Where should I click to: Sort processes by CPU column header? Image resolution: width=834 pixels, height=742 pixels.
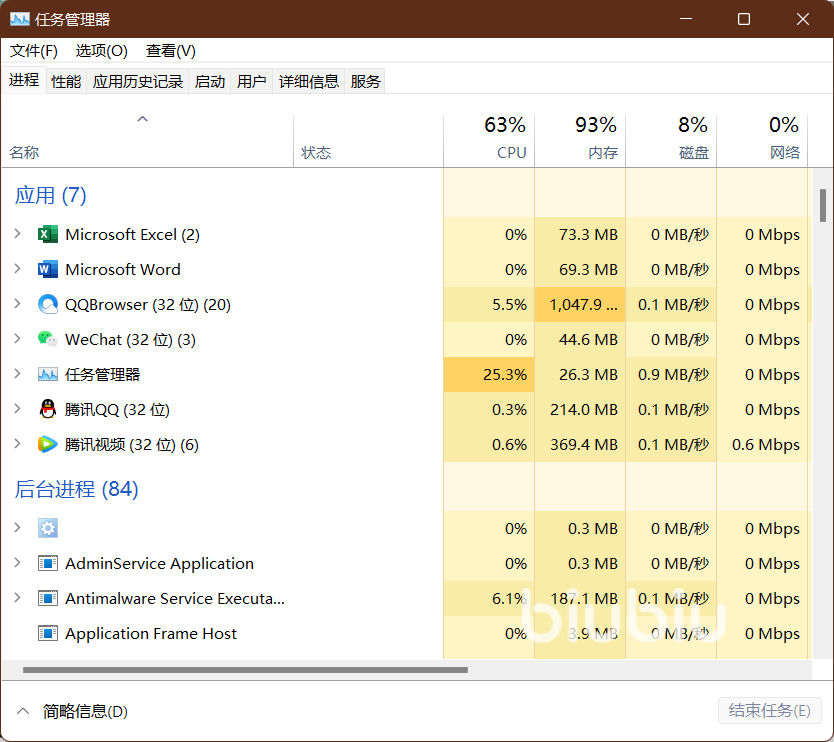[489, 139]
